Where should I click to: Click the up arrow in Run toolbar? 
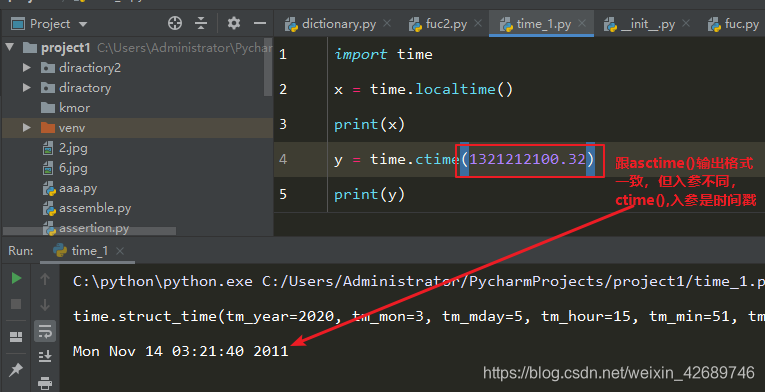coord(45,279)
